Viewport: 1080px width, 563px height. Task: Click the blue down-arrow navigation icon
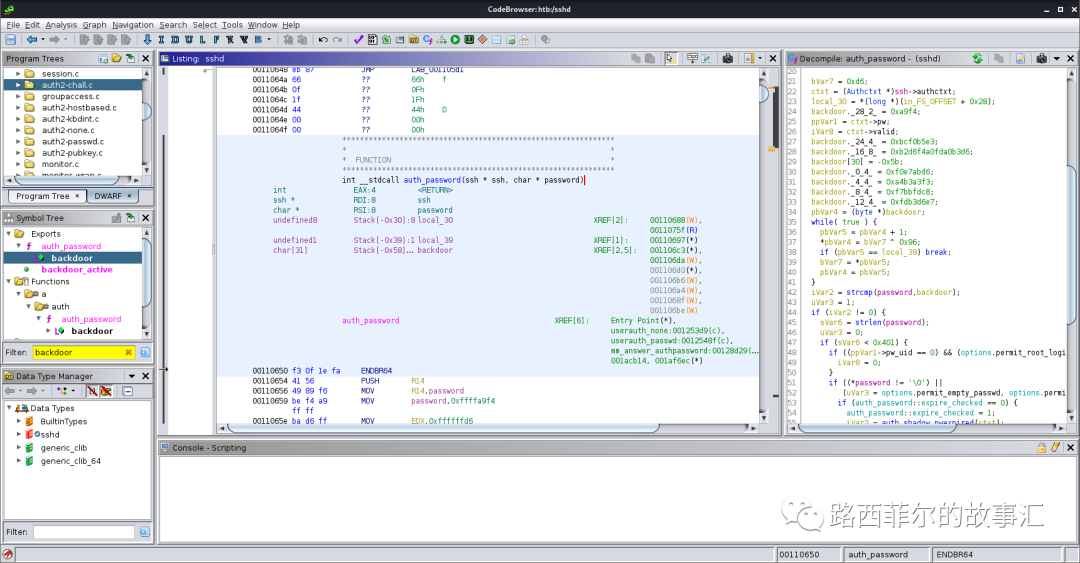point(148,40)
